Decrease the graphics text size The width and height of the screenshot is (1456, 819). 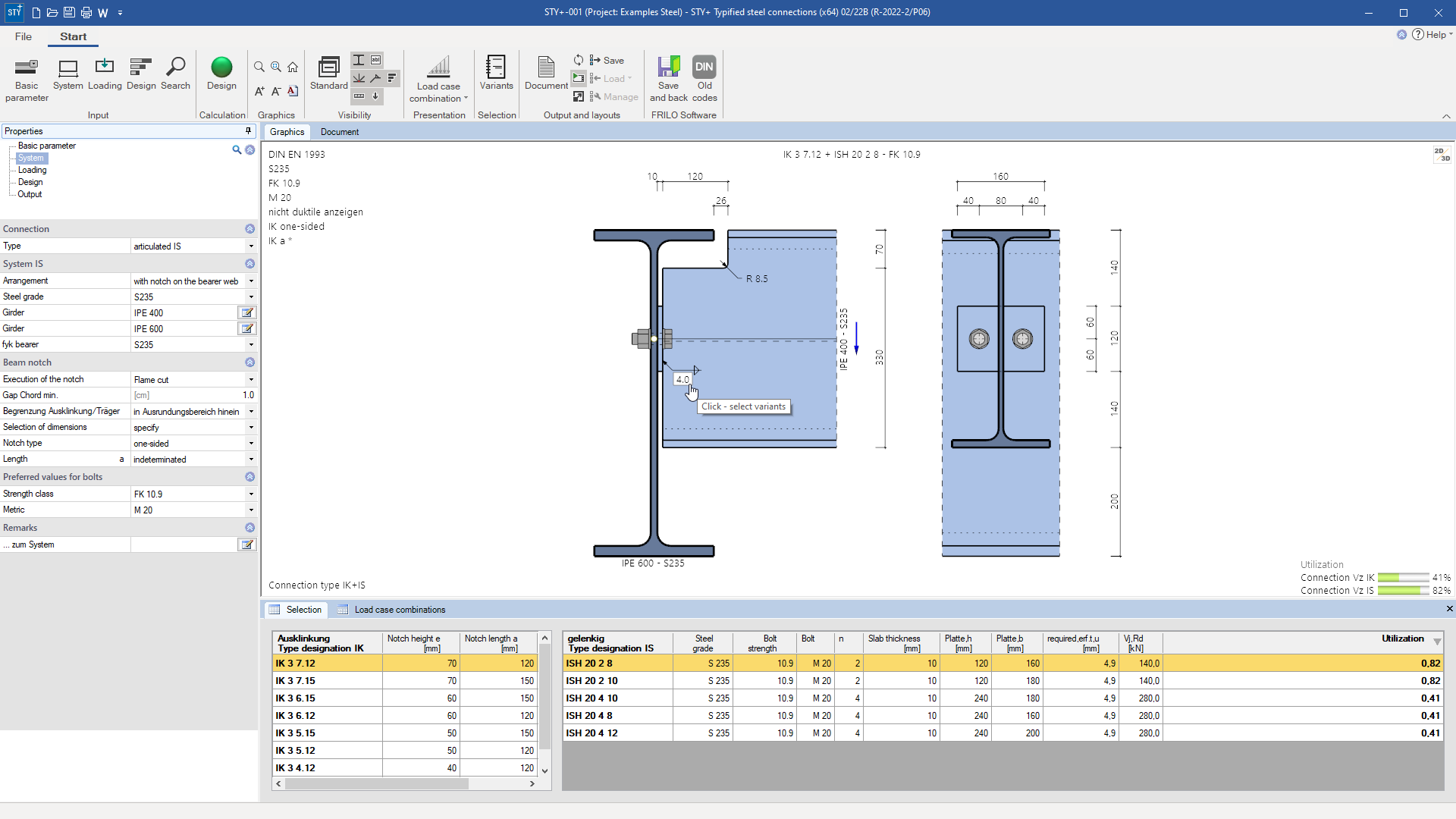[x=276, y=91]
